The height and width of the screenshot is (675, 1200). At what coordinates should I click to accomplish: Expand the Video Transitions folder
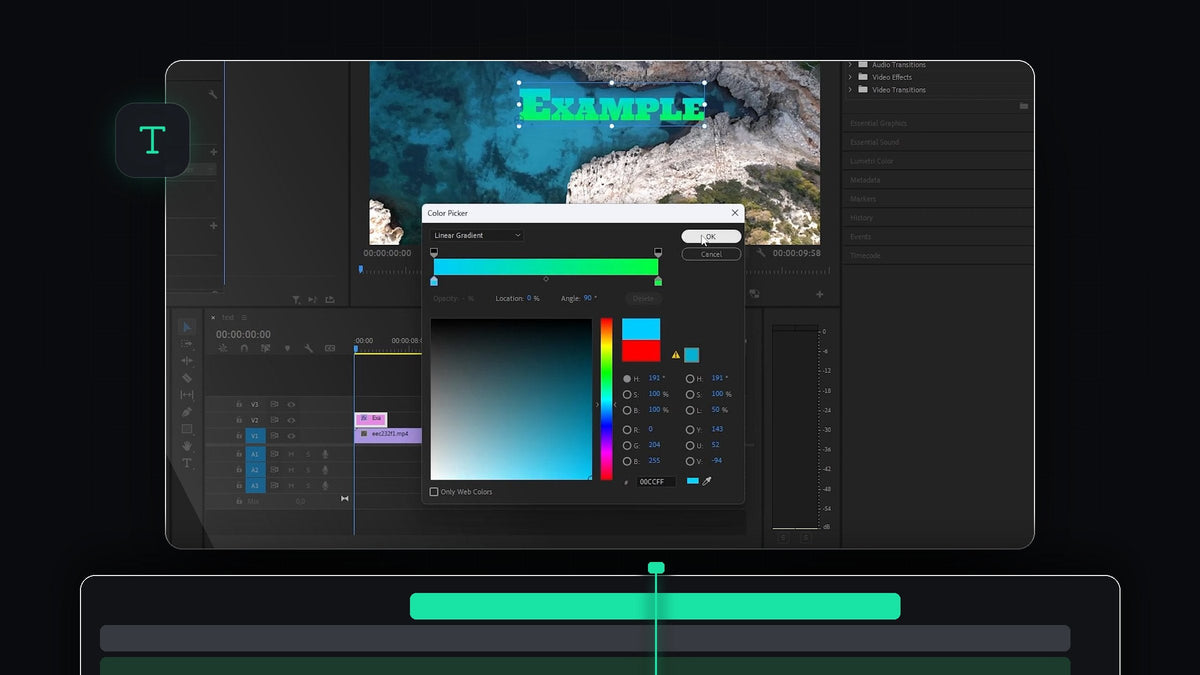click(x=850, y=90)
